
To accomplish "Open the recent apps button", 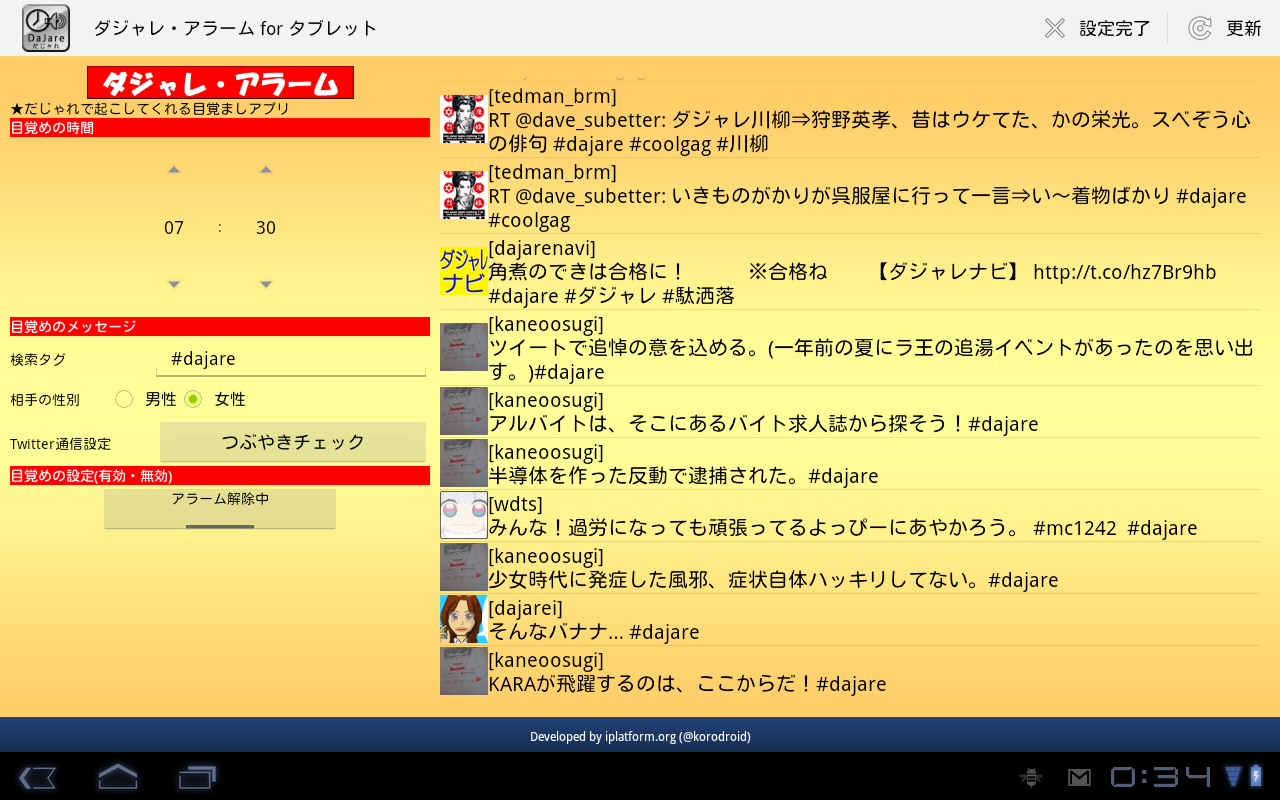I will coord(197,777).
